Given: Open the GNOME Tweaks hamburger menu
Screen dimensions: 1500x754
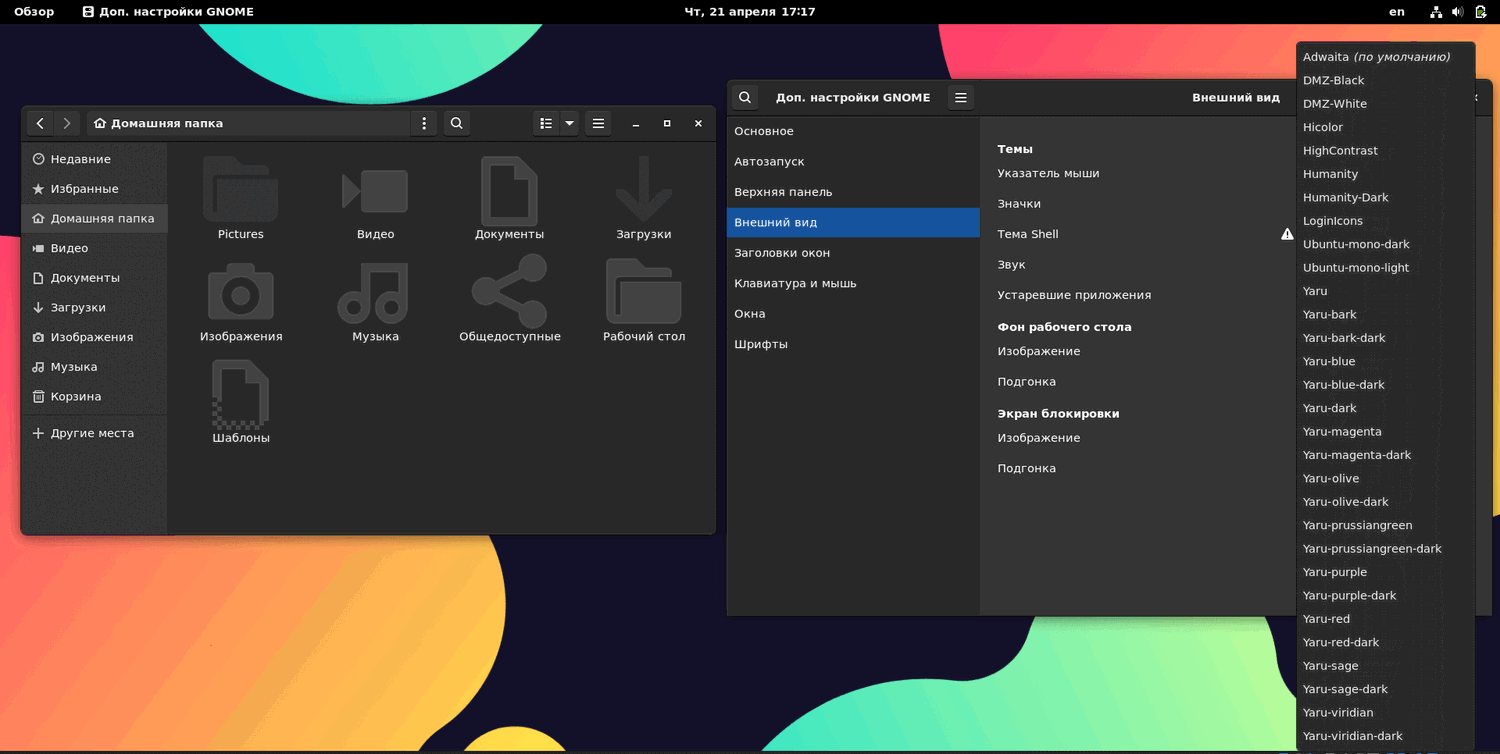Looking at the screenshot, I should point(961,97).
